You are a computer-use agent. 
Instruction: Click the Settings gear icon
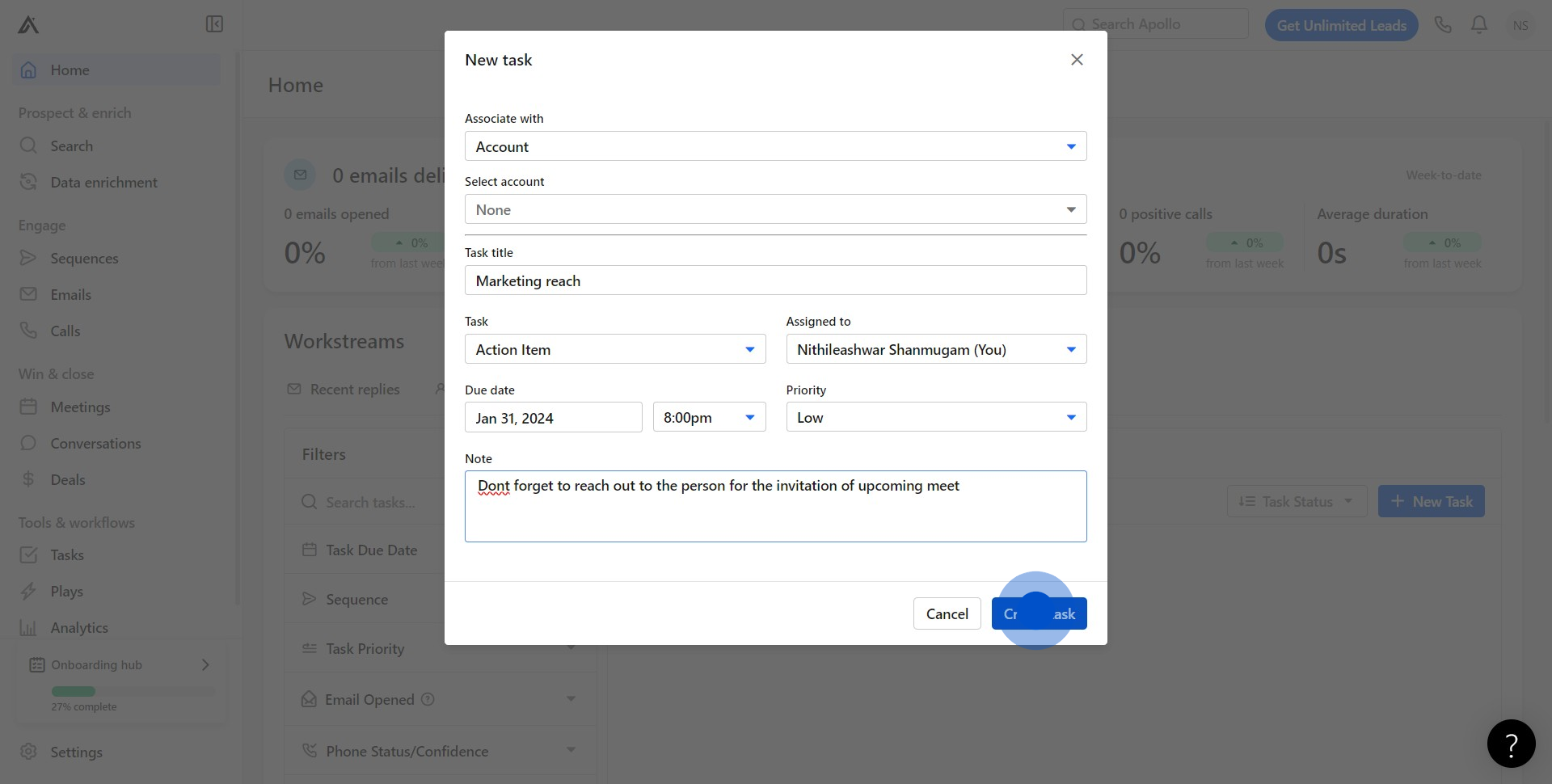click(x=28, y=752)
